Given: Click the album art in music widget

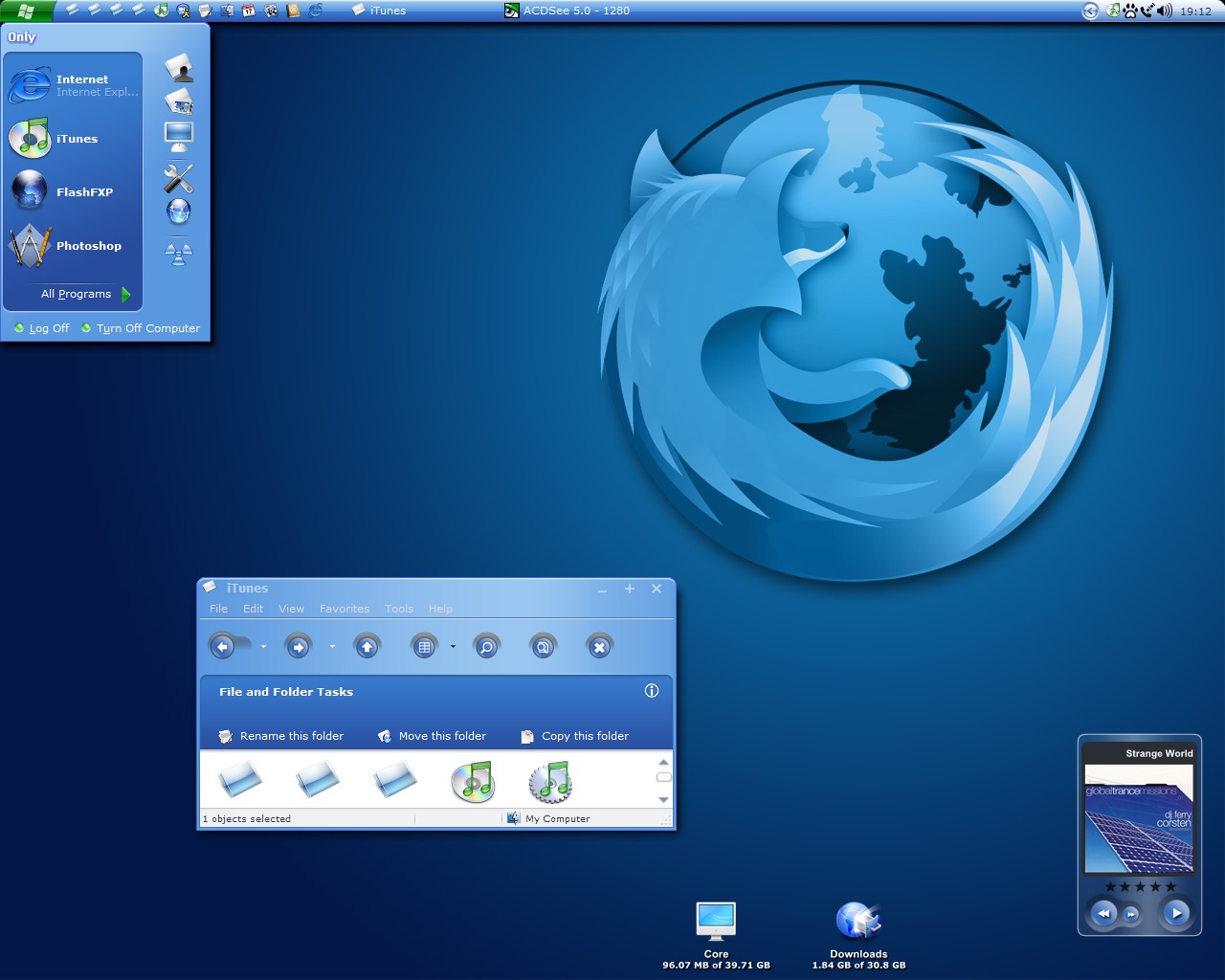Looking at the screenshot, I should (x=1139, y=820).
